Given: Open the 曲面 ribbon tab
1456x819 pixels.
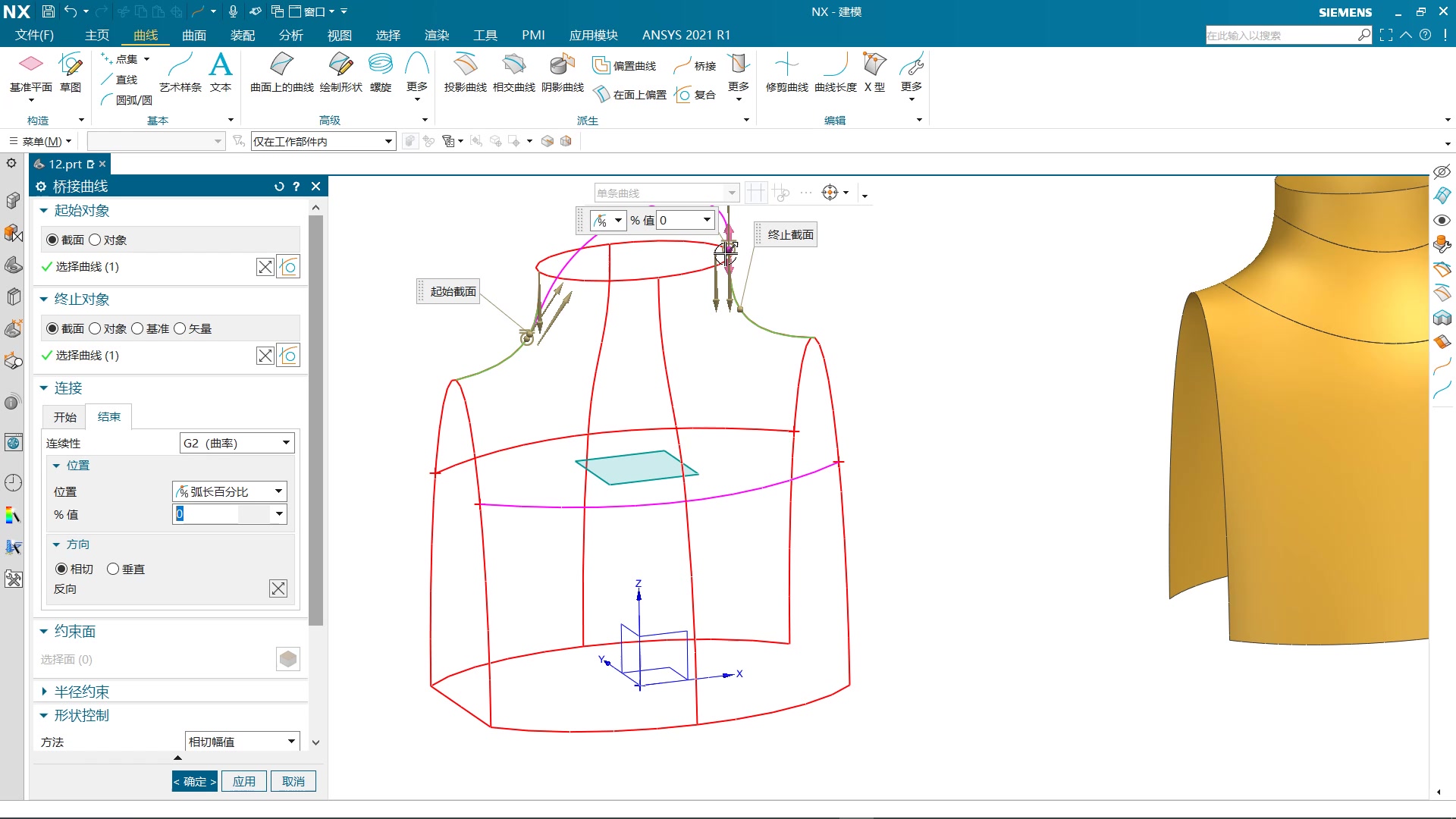Looking at the screenshot, I should click(193, 35).
